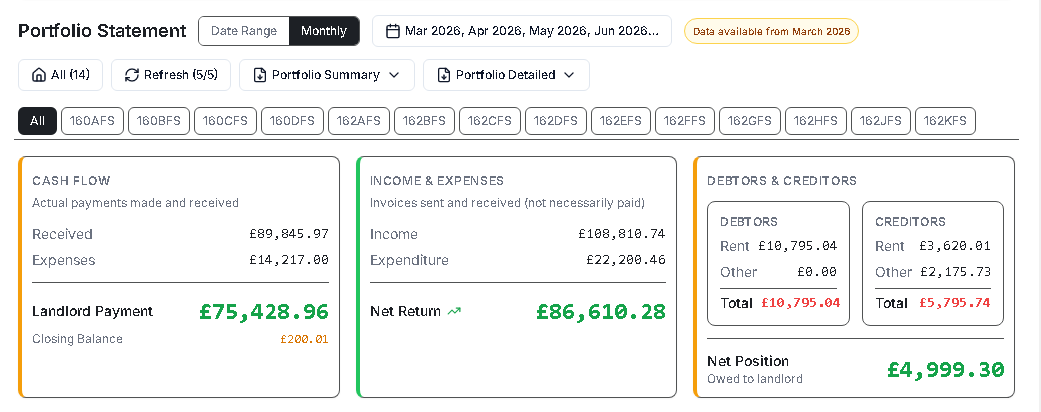This screenshot has height=412, width=1041.
Task: Expand the Portfolio Detailed dropdown chevron
Action: tap(569, 75)
